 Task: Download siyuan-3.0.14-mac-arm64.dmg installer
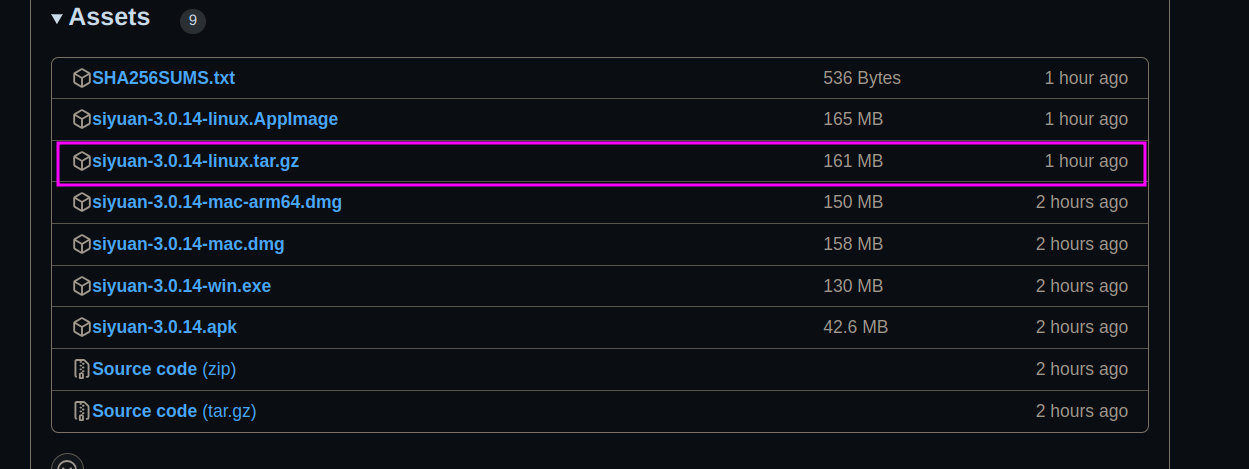click(x=217, y=202)
